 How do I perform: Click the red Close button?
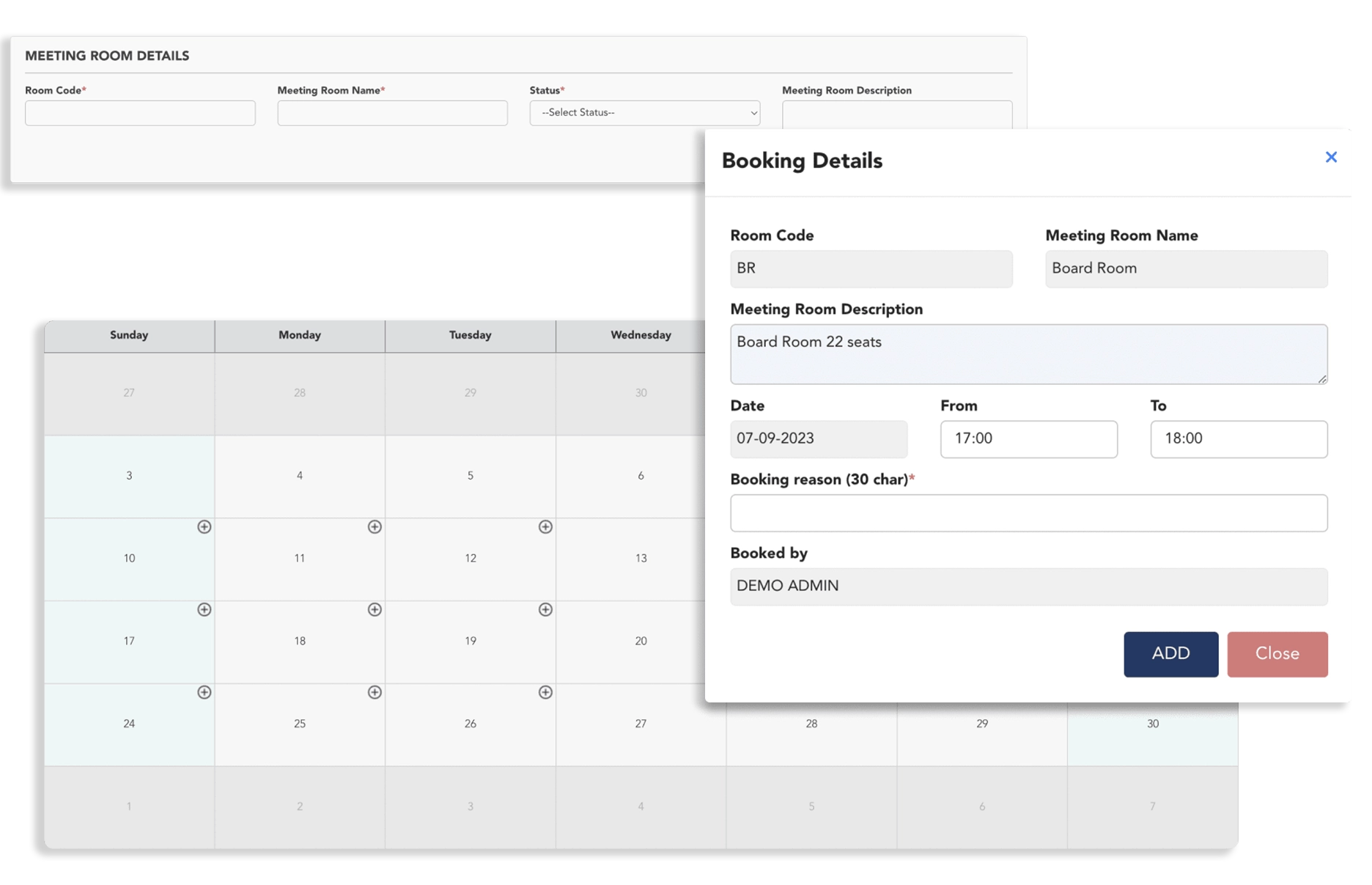pyautogui.click(x=1277, y=654)
